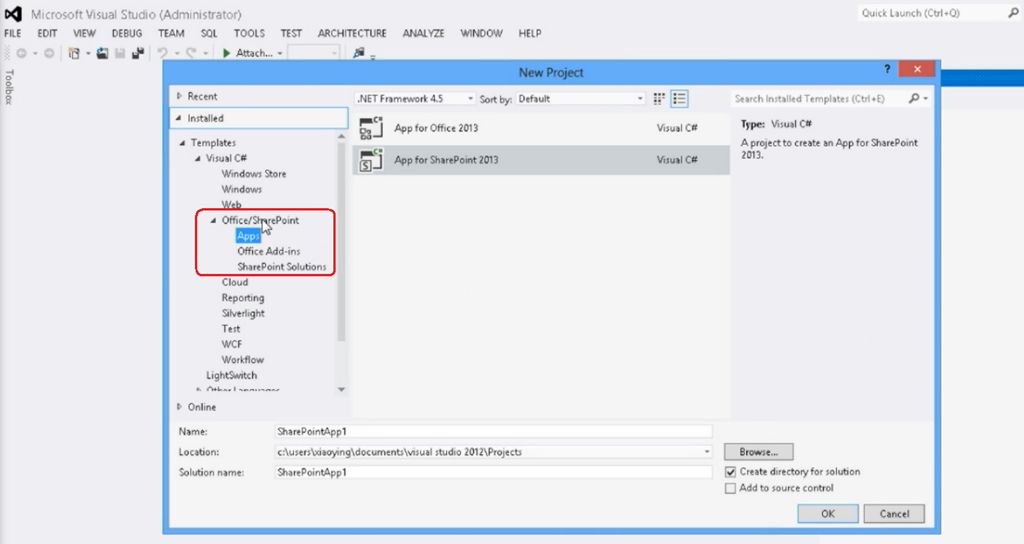This screenshot has height=544, width=1024.
Task: Click the navigate forward toolbar icon
Action: [x=49, y=54]
